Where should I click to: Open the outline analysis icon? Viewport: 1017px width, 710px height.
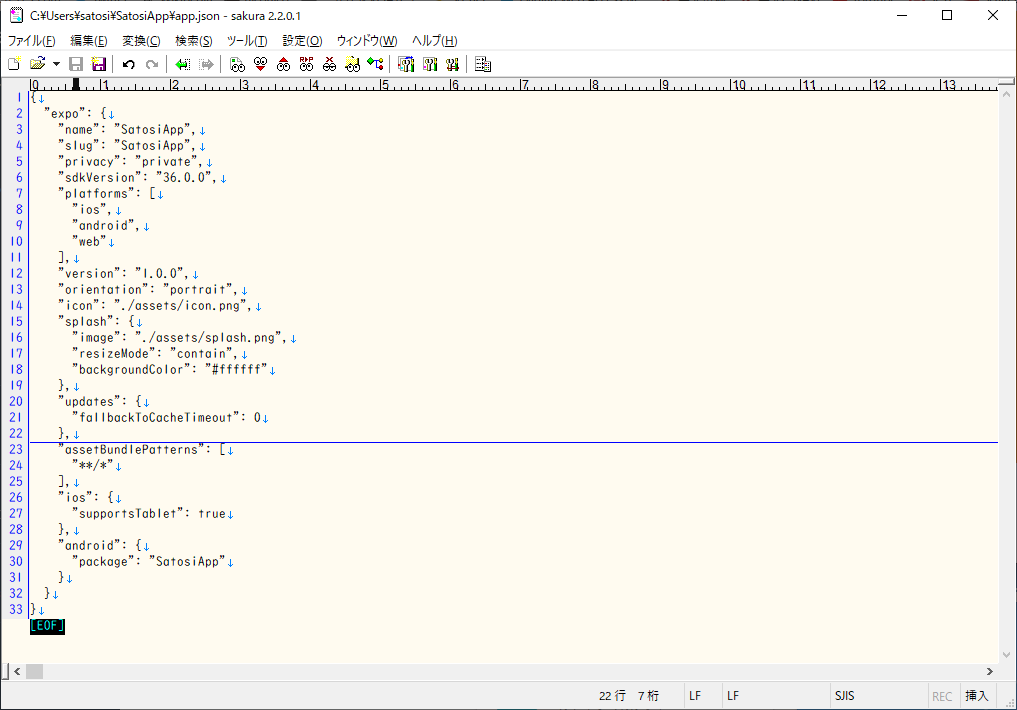pos(375,64)
